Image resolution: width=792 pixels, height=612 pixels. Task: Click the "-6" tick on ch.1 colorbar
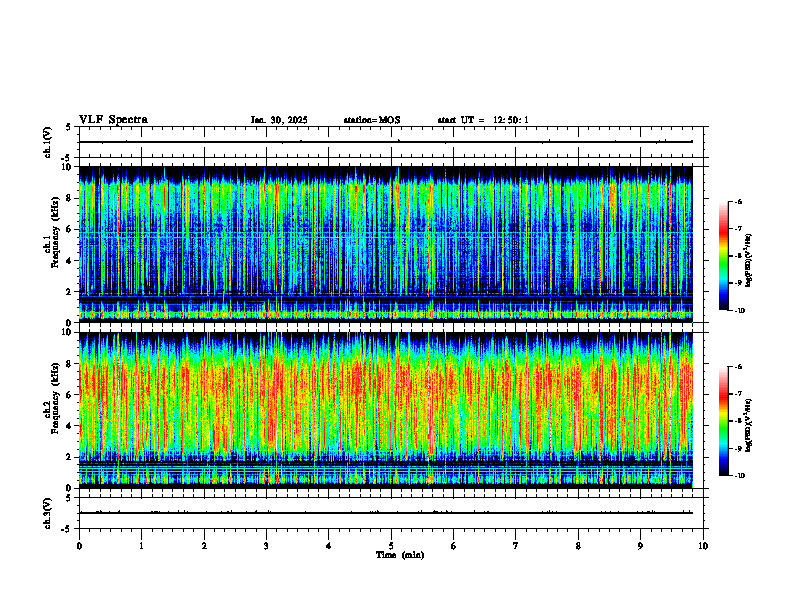pyautogui.click(x=738, y=201)
